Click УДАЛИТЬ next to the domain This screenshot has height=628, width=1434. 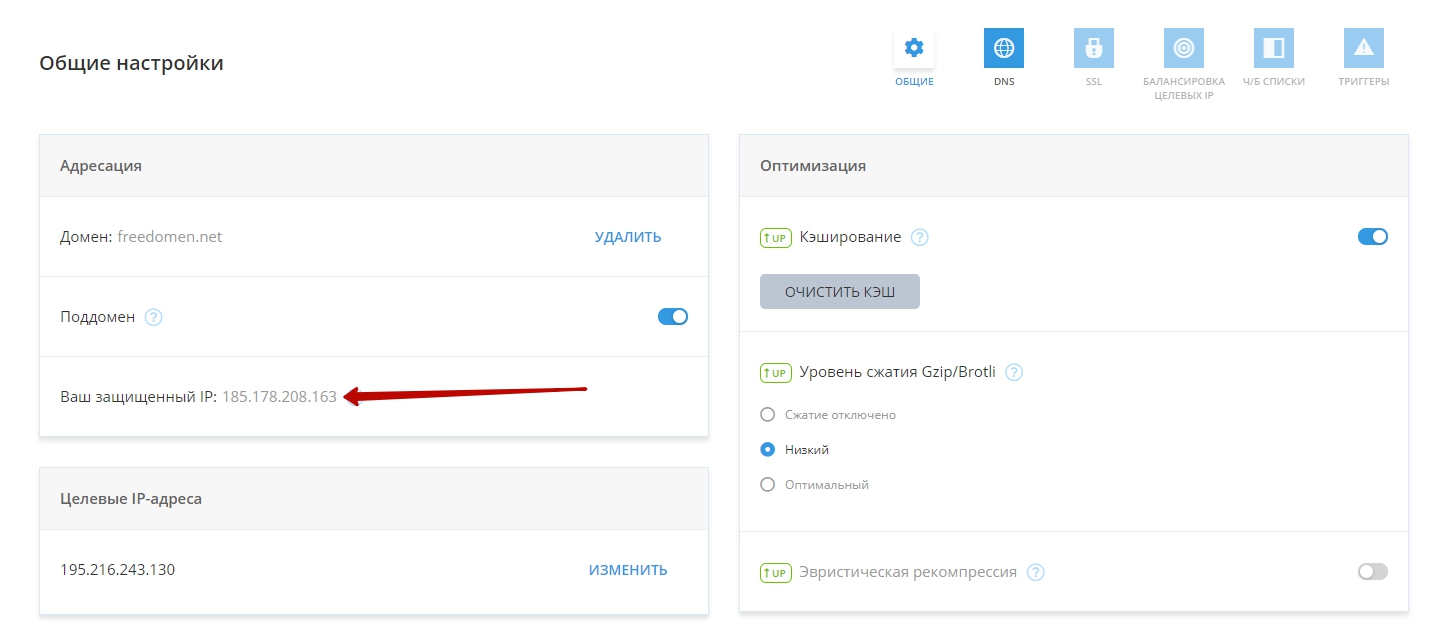coord(627,237)
